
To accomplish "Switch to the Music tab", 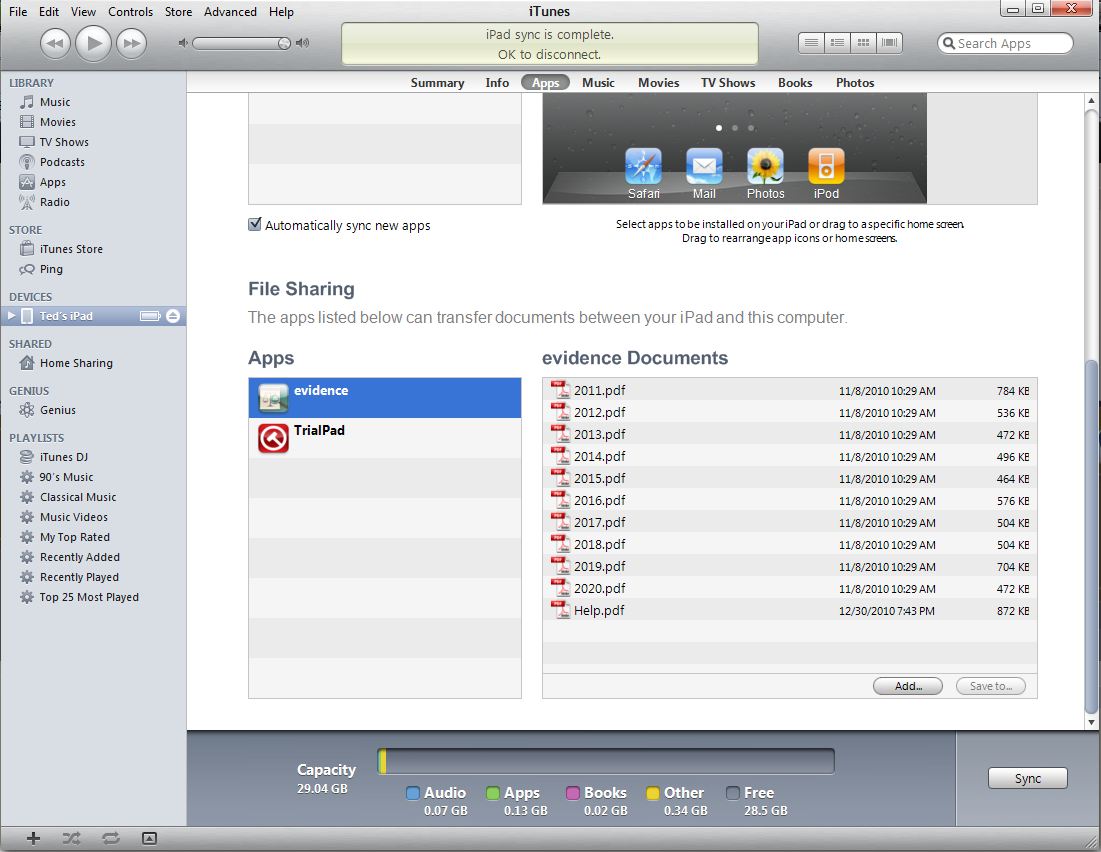I will [x=598, y=82].
